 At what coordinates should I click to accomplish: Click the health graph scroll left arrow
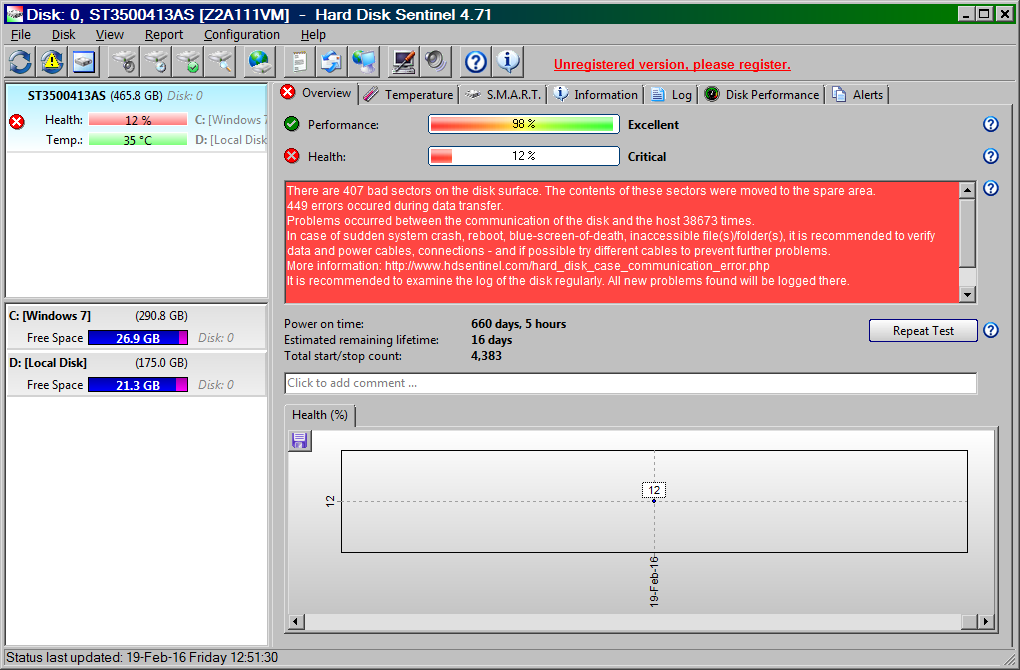coord(296,622)
